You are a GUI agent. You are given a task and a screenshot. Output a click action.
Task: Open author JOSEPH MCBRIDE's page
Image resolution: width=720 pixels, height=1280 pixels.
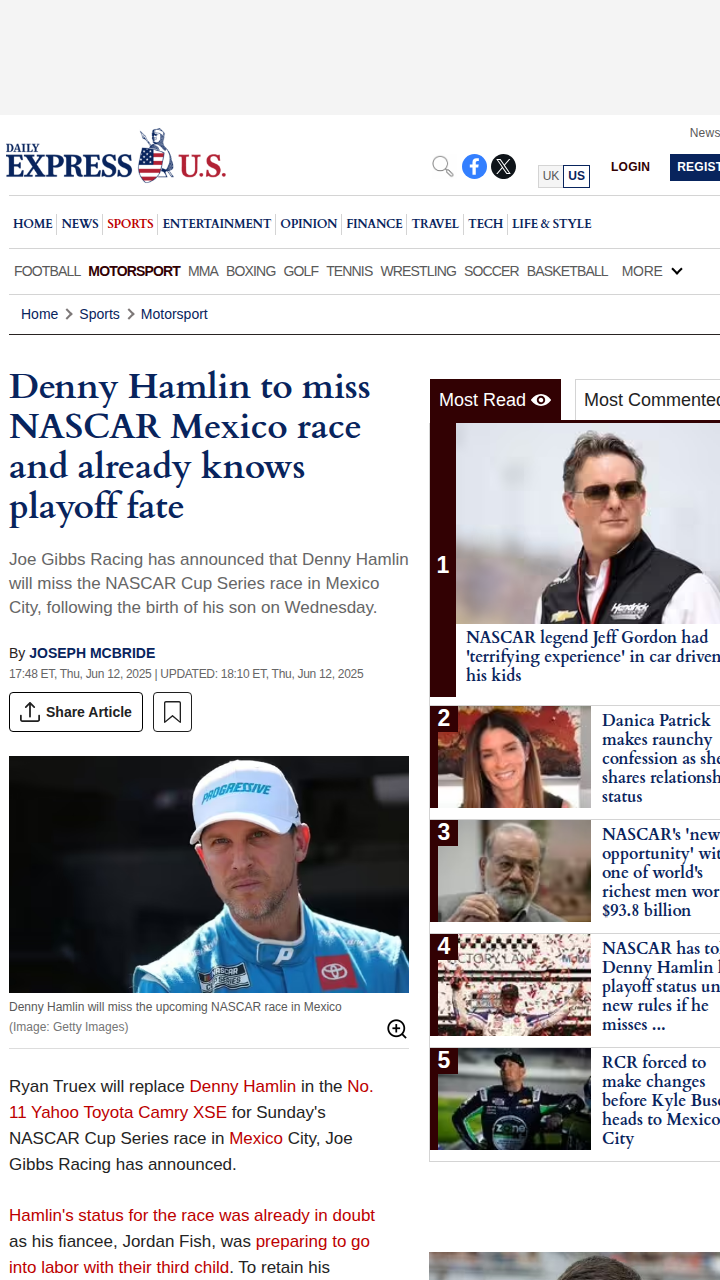[92, 653]
